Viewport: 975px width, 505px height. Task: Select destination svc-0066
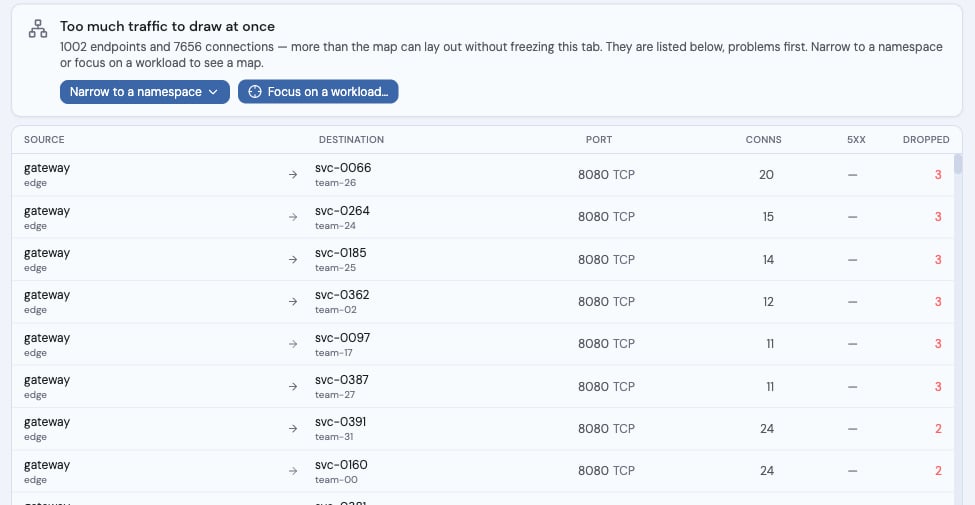(343, 168)
